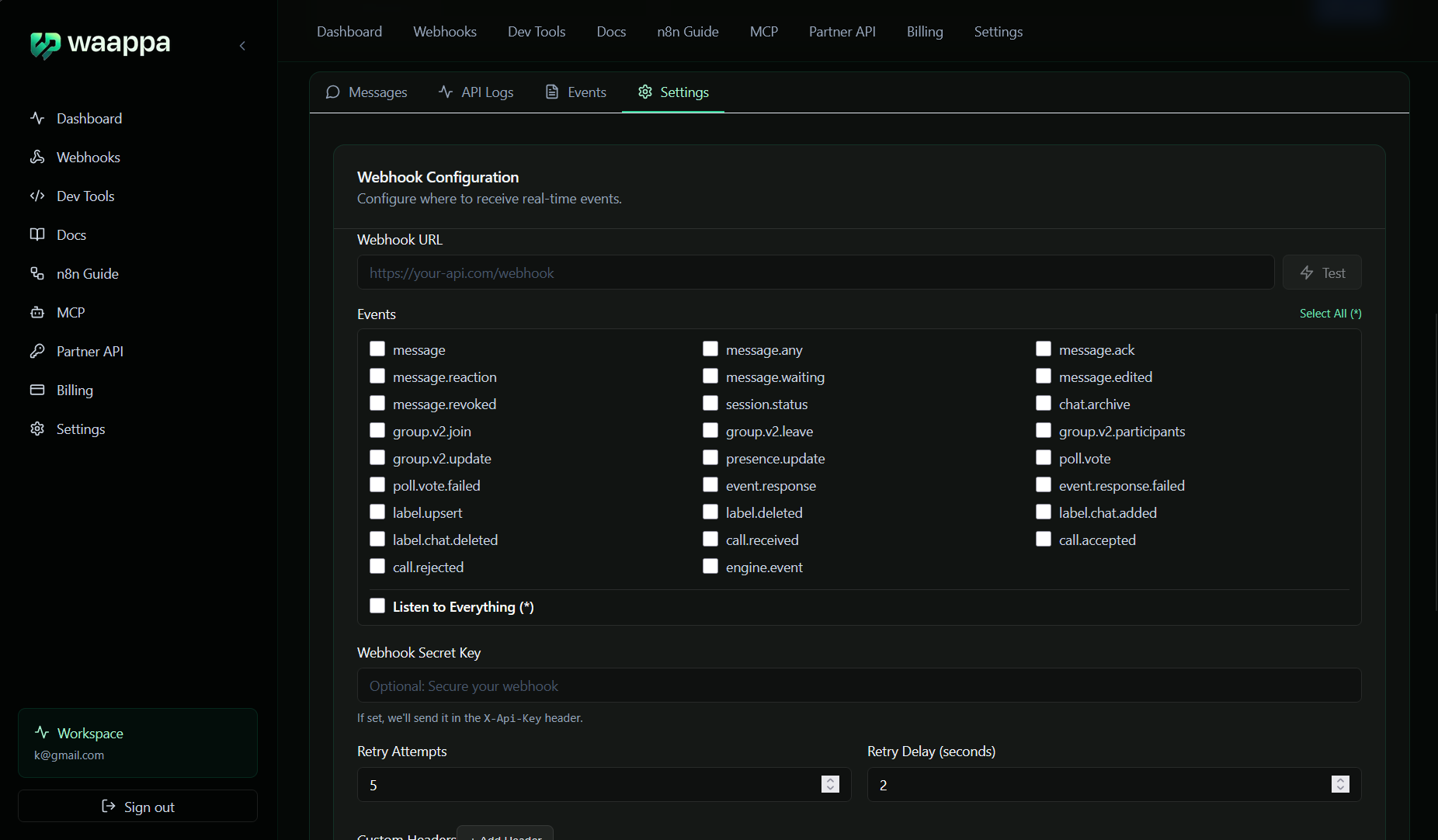Click the Workspace activity icon

[42, 732]
